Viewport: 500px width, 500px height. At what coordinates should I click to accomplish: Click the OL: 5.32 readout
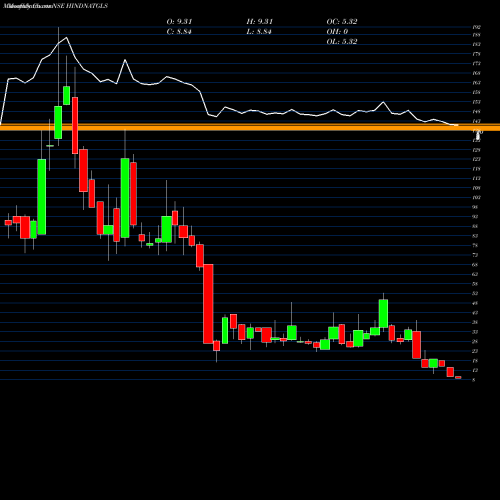(x=342, y=42)
